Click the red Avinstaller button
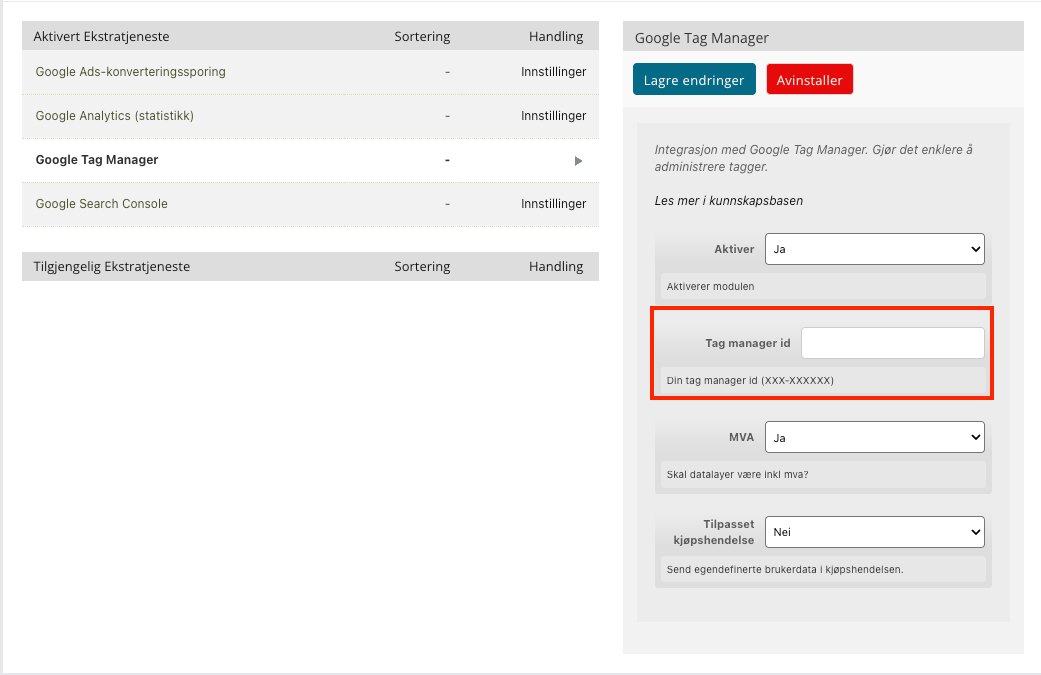Viewport: 1041px width, 675px height. 810,80
